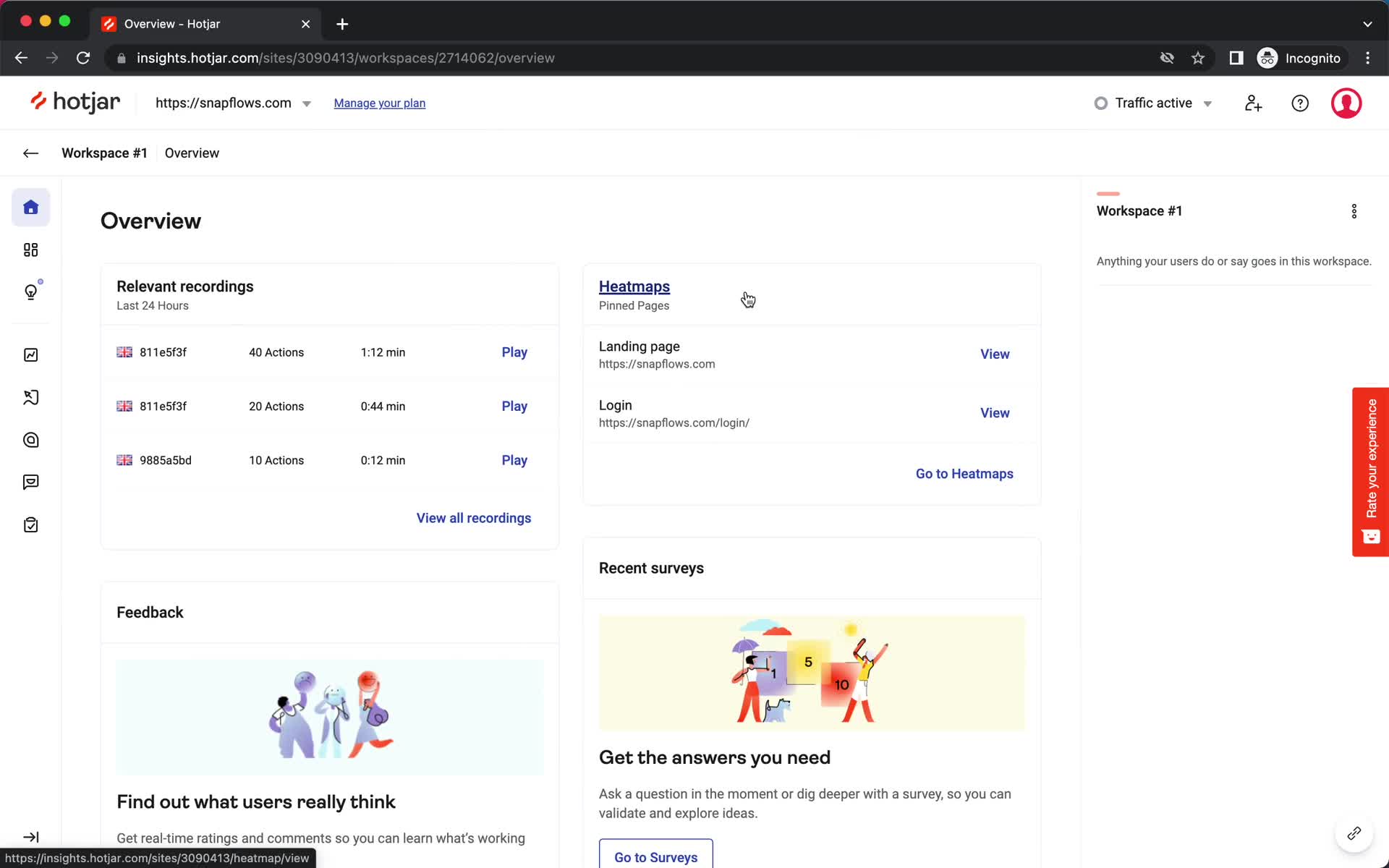Click the tracking blocked eye icon
The width and height of the screenshot is (1389, 868).
[1167, 58]
